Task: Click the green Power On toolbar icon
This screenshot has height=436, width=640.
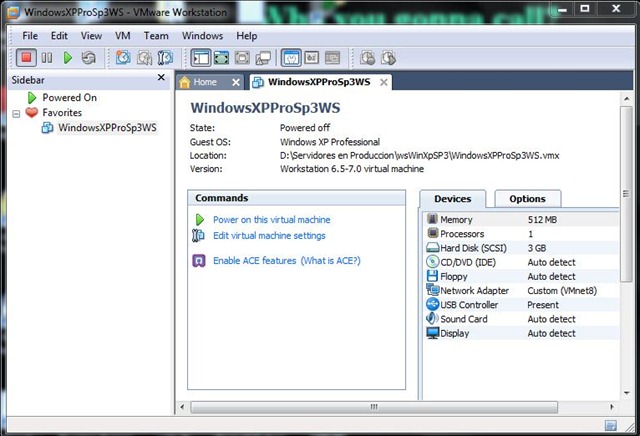Action: point(68,58)
